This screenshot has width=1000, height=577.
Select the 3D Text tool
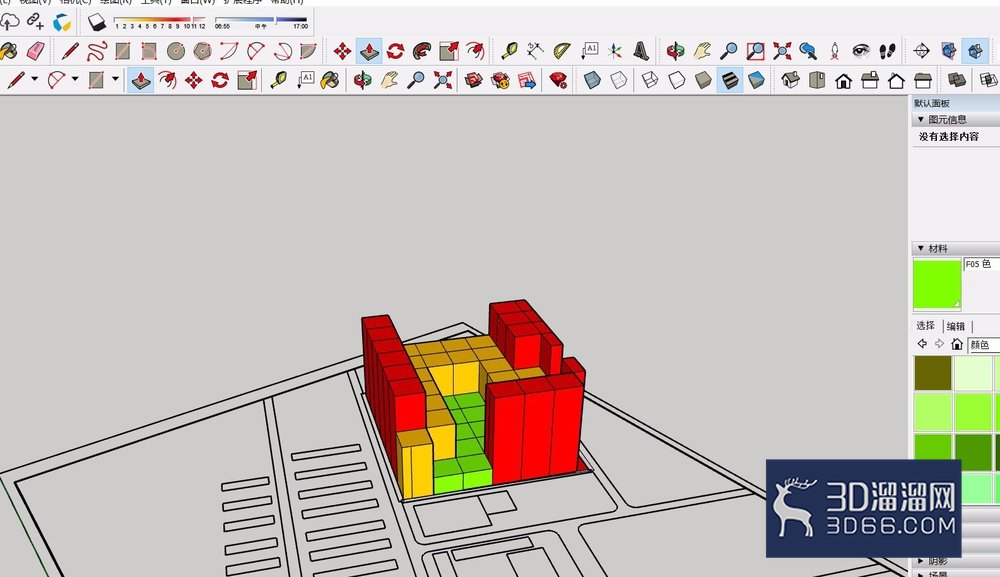[x=641, y=51]
